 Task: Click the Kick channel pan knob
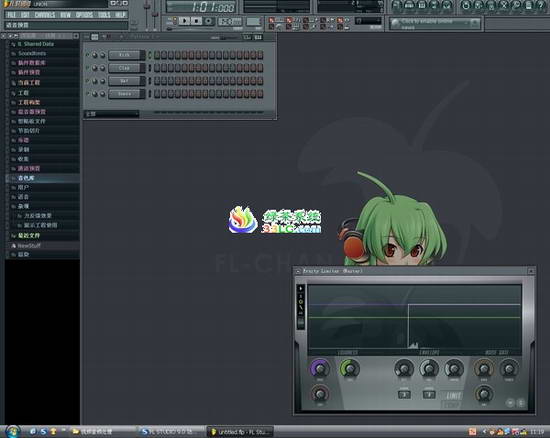pos(95,55)
